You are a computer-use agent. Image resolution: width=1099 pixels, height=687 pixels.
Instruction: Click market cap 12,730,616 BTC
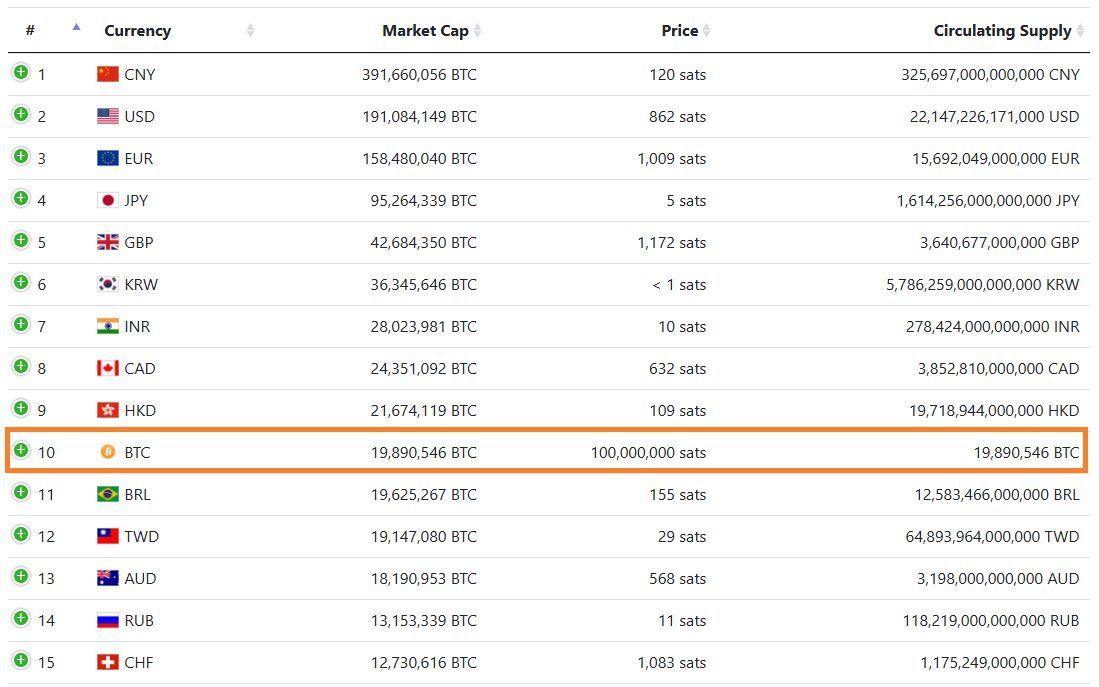coord(423,662)
